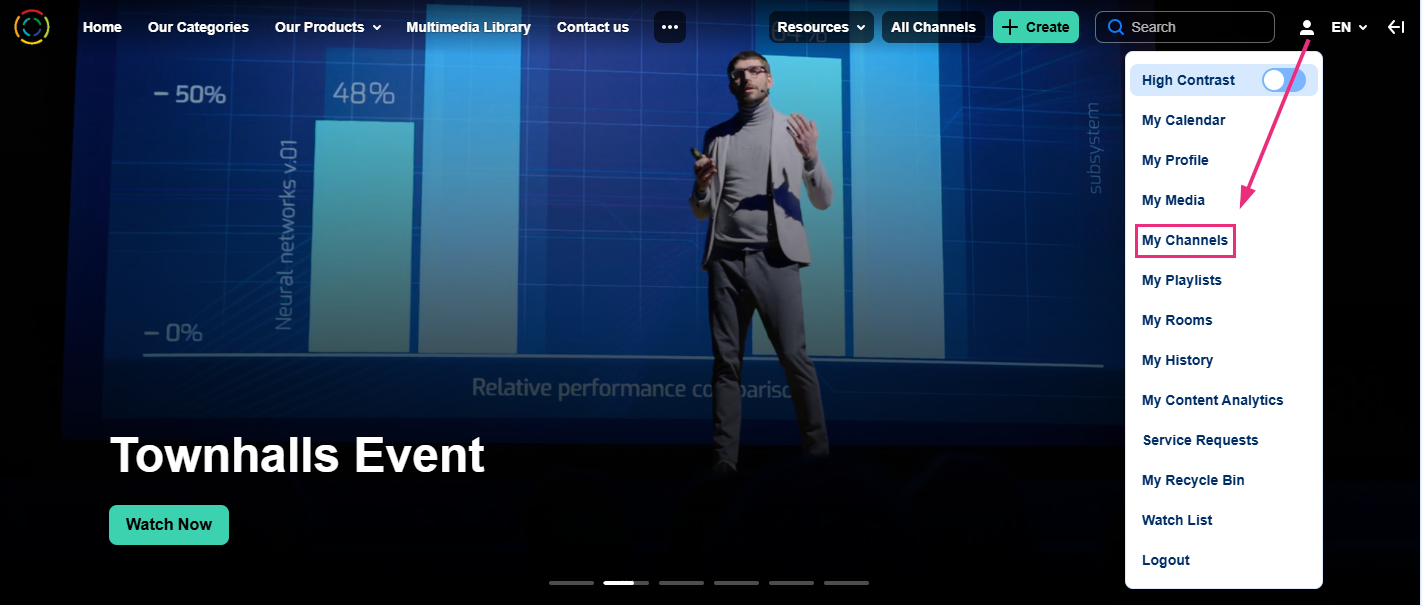Click the All Channels button
This screenshot has width=1422, height=606.
[933, 27]
